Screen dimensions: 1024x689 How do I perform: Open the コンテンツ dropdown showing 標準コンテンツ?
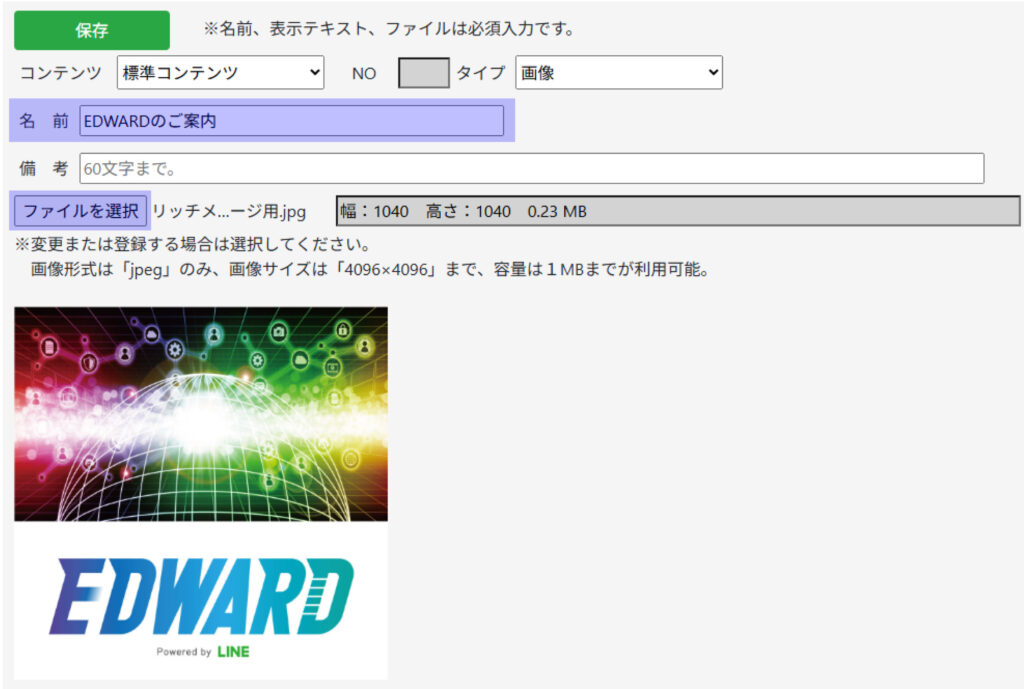pyautogui.click(x=221, y=72)
